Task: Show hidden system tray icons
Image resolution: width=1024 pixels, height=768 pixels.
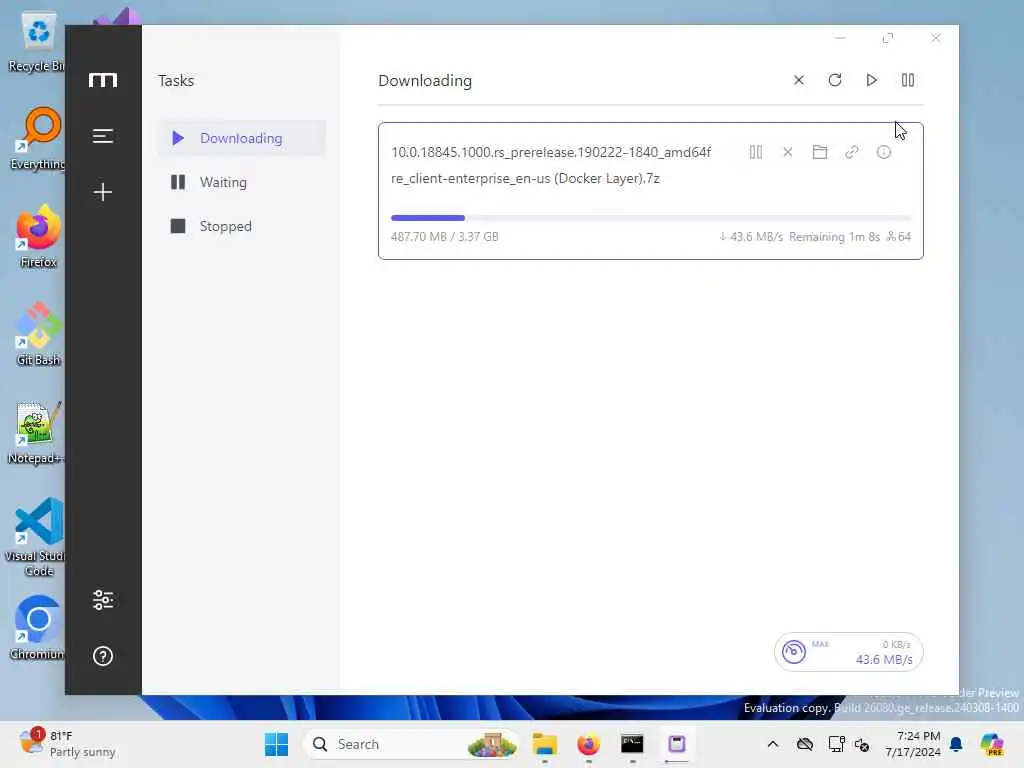Action: tap(773, 744)
